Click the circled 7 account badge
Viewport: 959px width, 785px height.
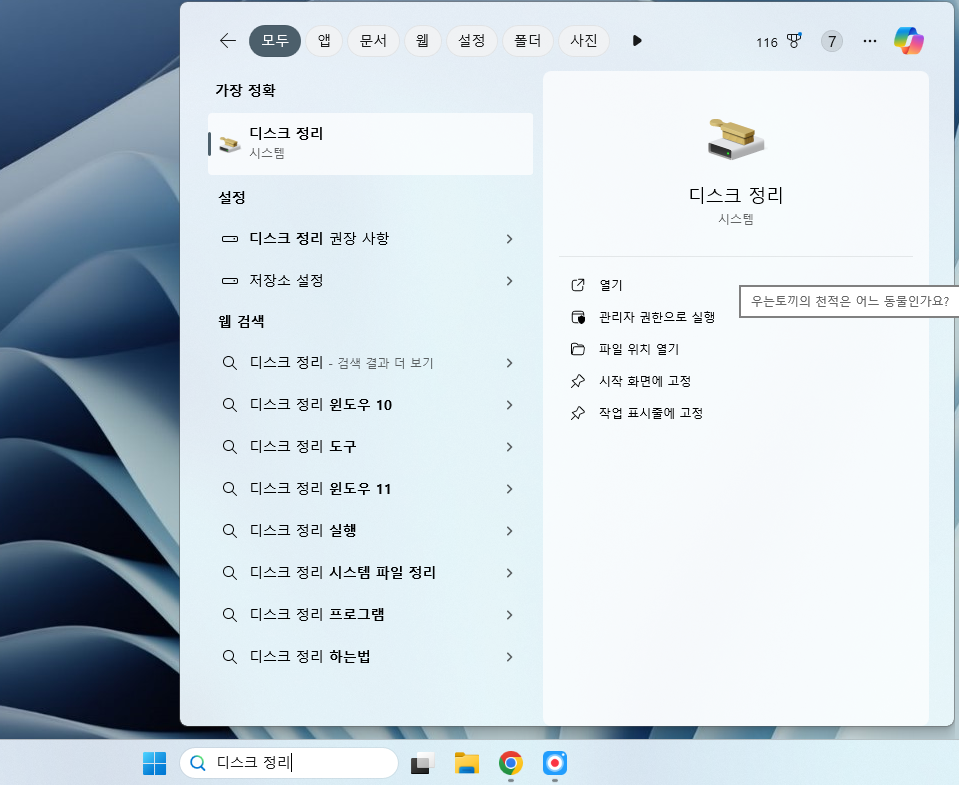[x=832, y=41]
